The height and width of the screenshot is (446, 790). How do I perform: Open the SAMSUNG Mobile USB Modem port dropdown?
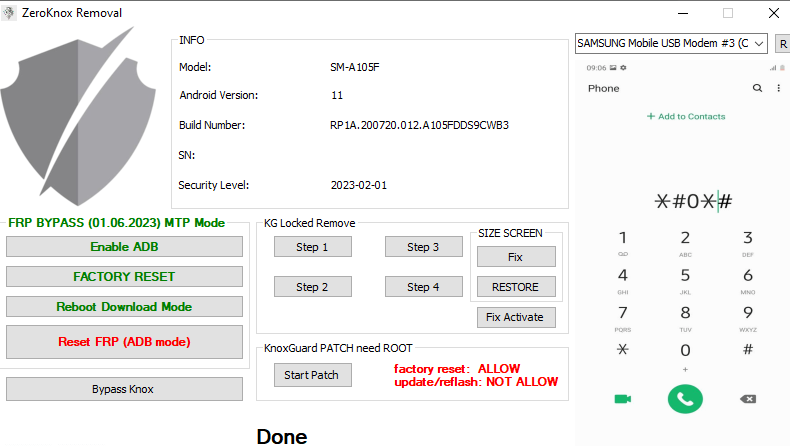[x=671, y=43]
